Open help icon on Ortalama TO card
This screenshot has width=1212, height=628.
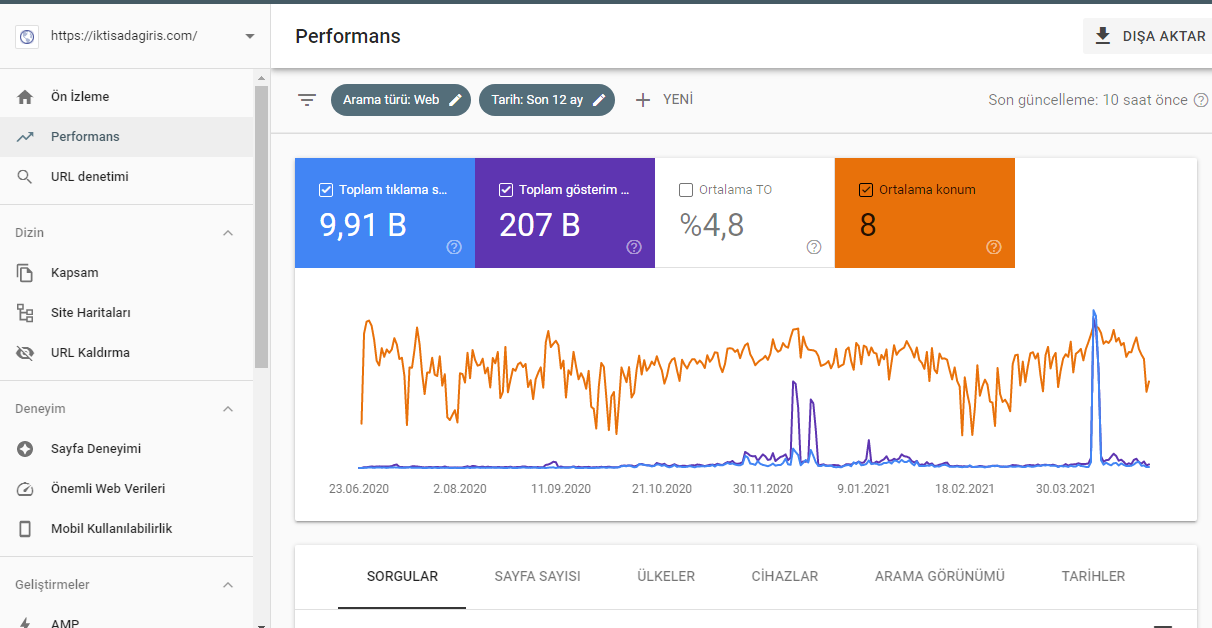[814, 247]
